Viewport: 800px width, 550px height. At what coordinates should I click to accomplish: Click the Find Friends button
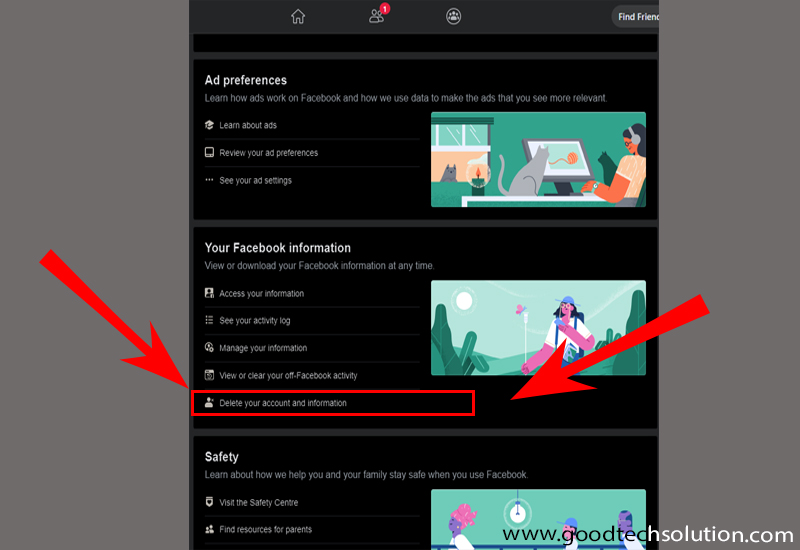[x=636, y=17]
